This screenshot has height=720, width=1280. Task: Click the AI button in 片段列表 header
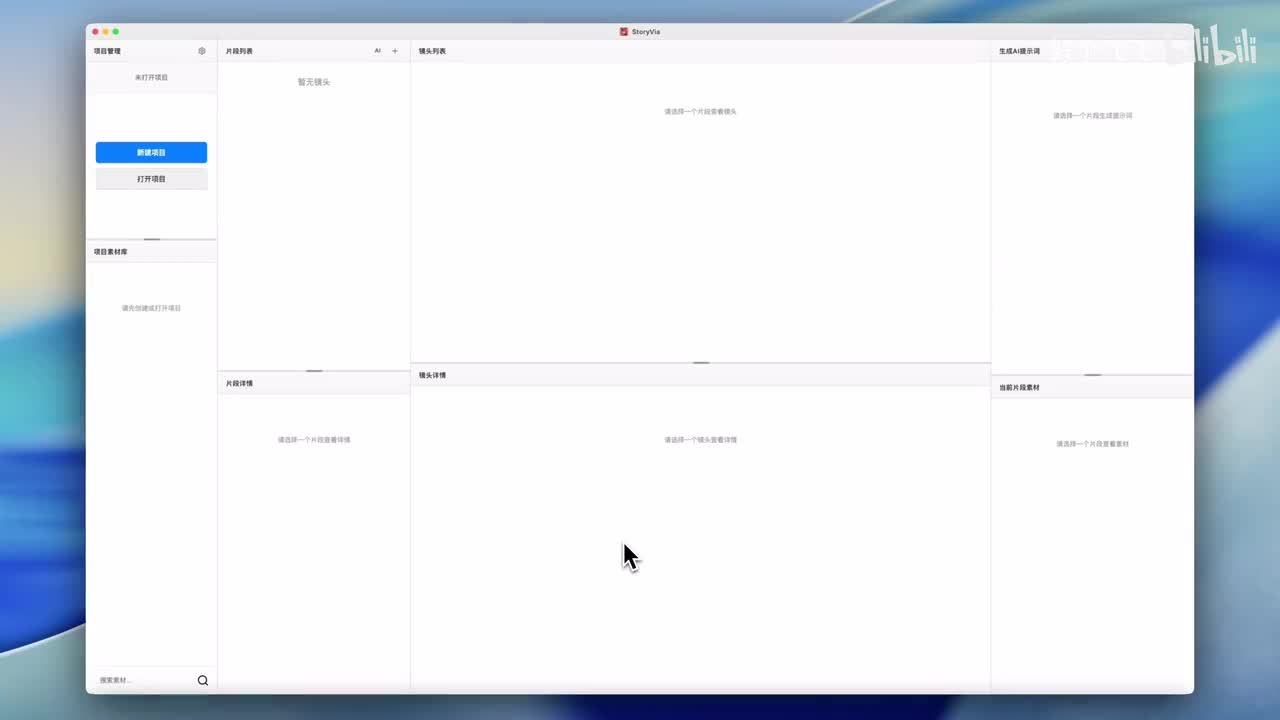point(378,51)
